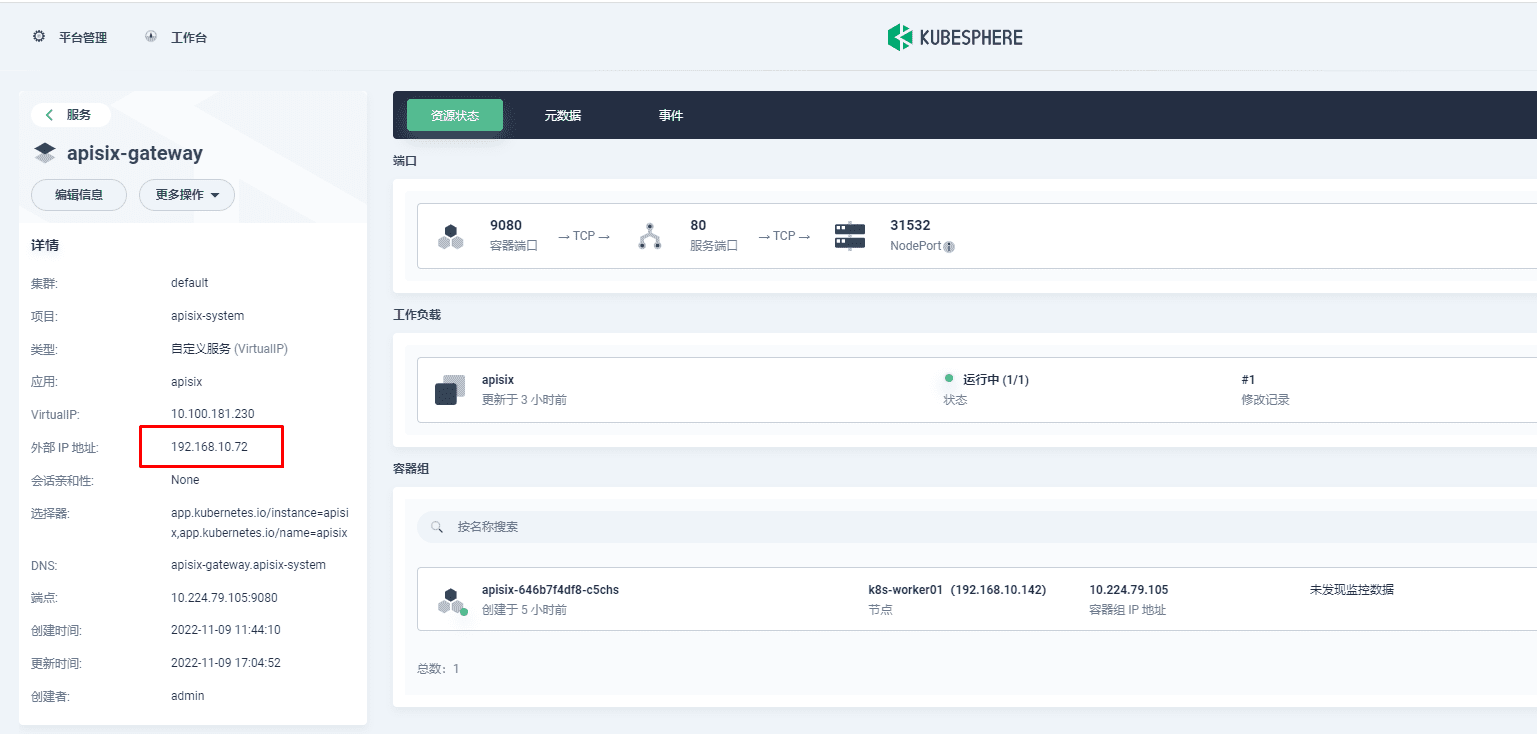Open the platform management gear icon
This screenshot has height=734, width=1537.
[x=39, y=37]
